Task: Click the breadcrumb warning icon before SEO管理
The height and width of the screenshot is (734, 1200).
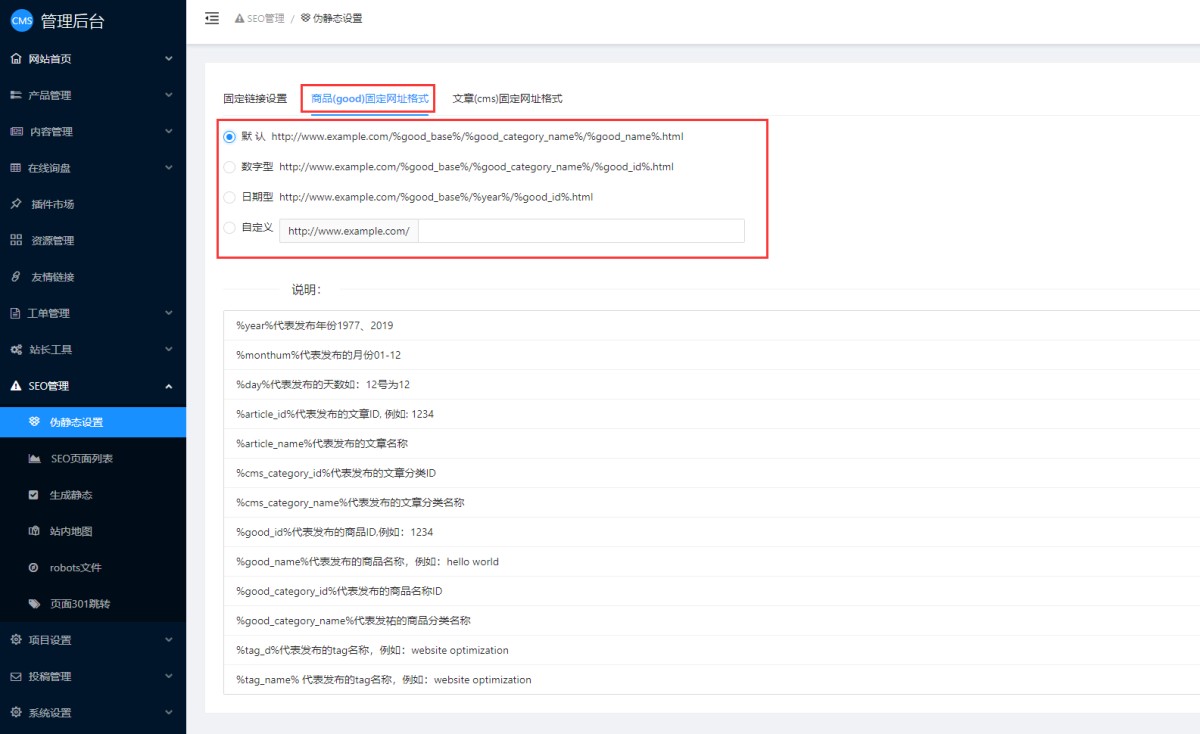Action: coord(239,18)
